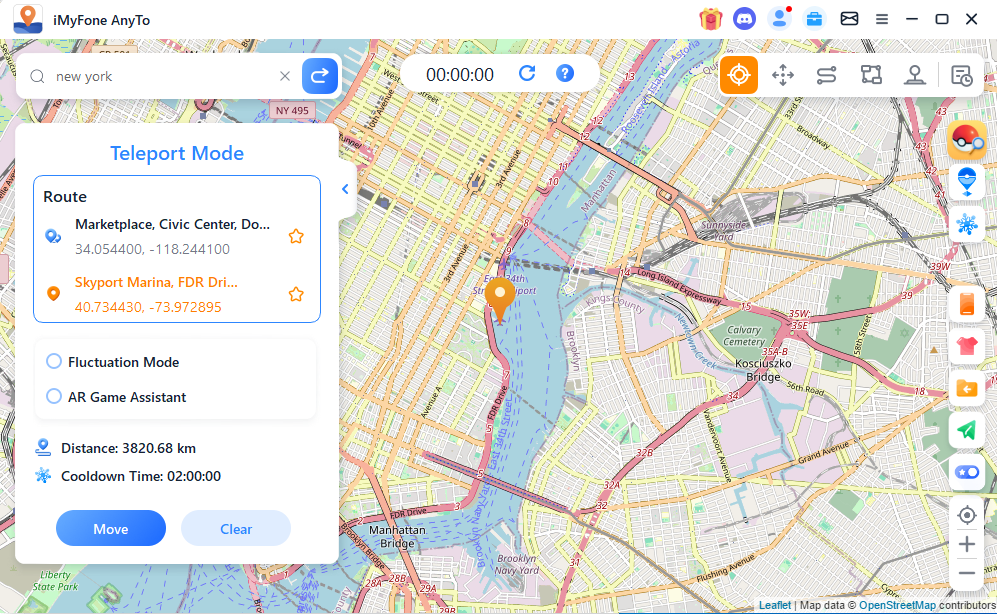Viewport: 997px width, 614px height.
Task: Click the green paper plane icon
Action: [x=966, y=430]
